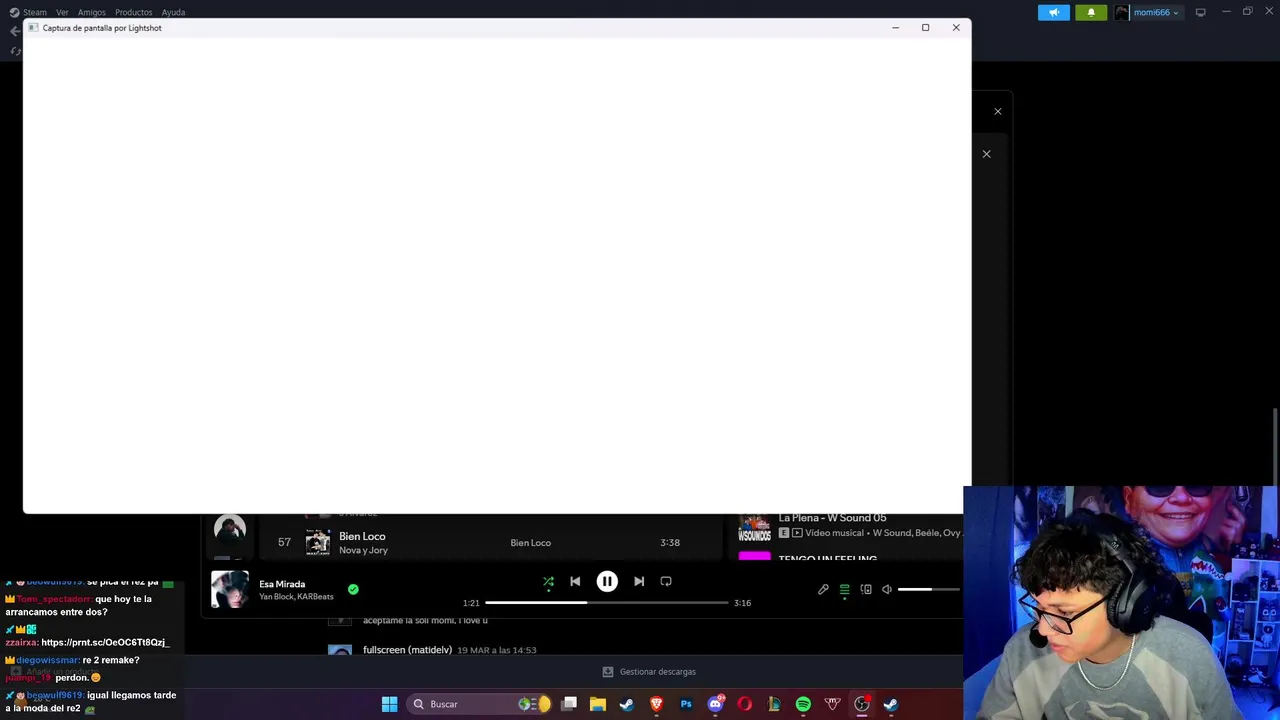1280x720 pixels.
Task: Toggle the Spotify queue view
Action: [845, 589]
